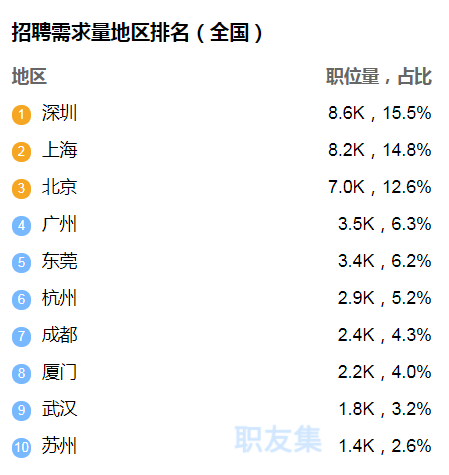Click the 职友集 watermark logo
Viewport: 449px width, 475px height.
[278, 439]
